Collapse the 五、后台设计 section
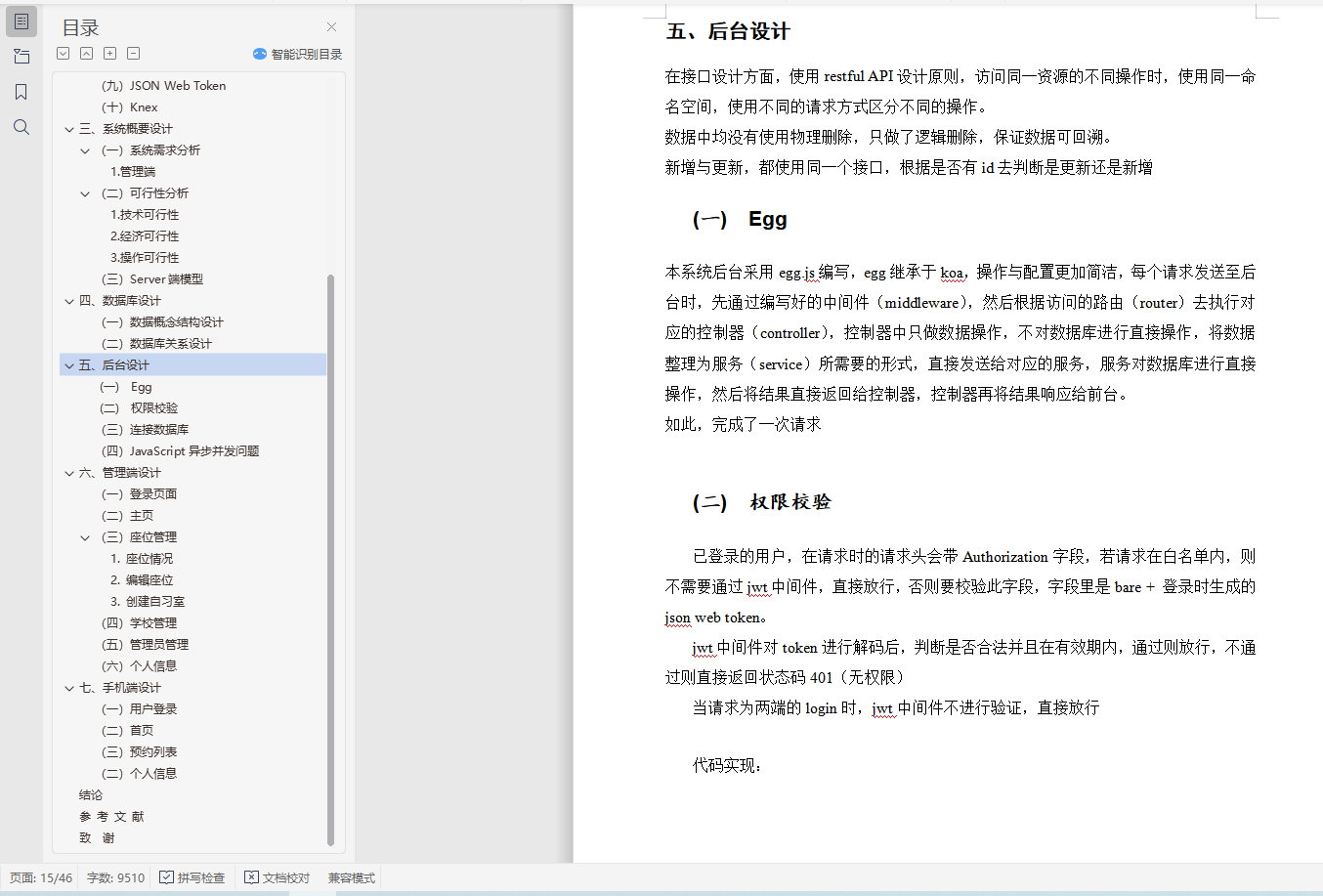 69,365
